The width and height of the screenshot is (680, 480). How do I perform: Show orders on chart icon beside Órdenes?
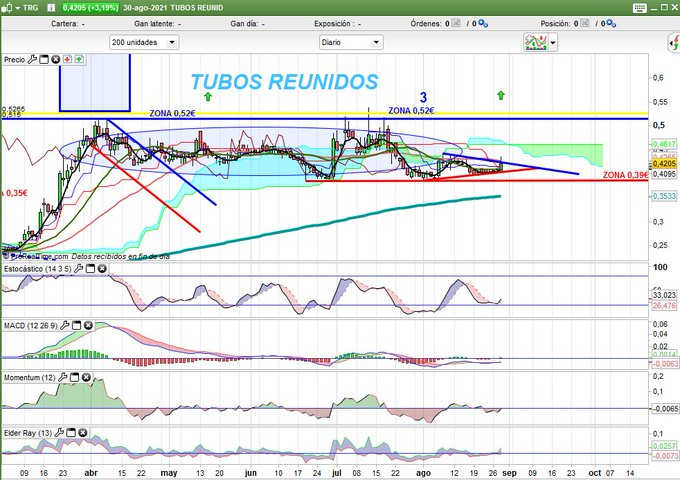point(456,23)
